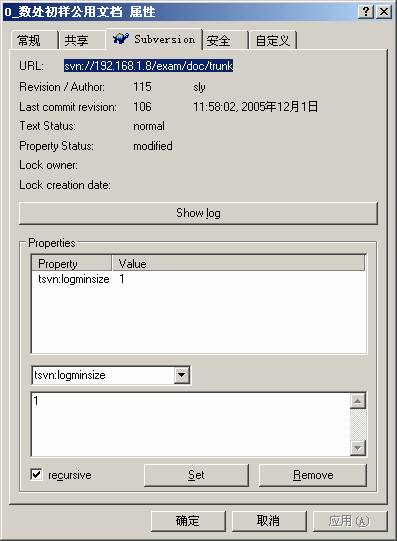Click the Remove button

313,475
